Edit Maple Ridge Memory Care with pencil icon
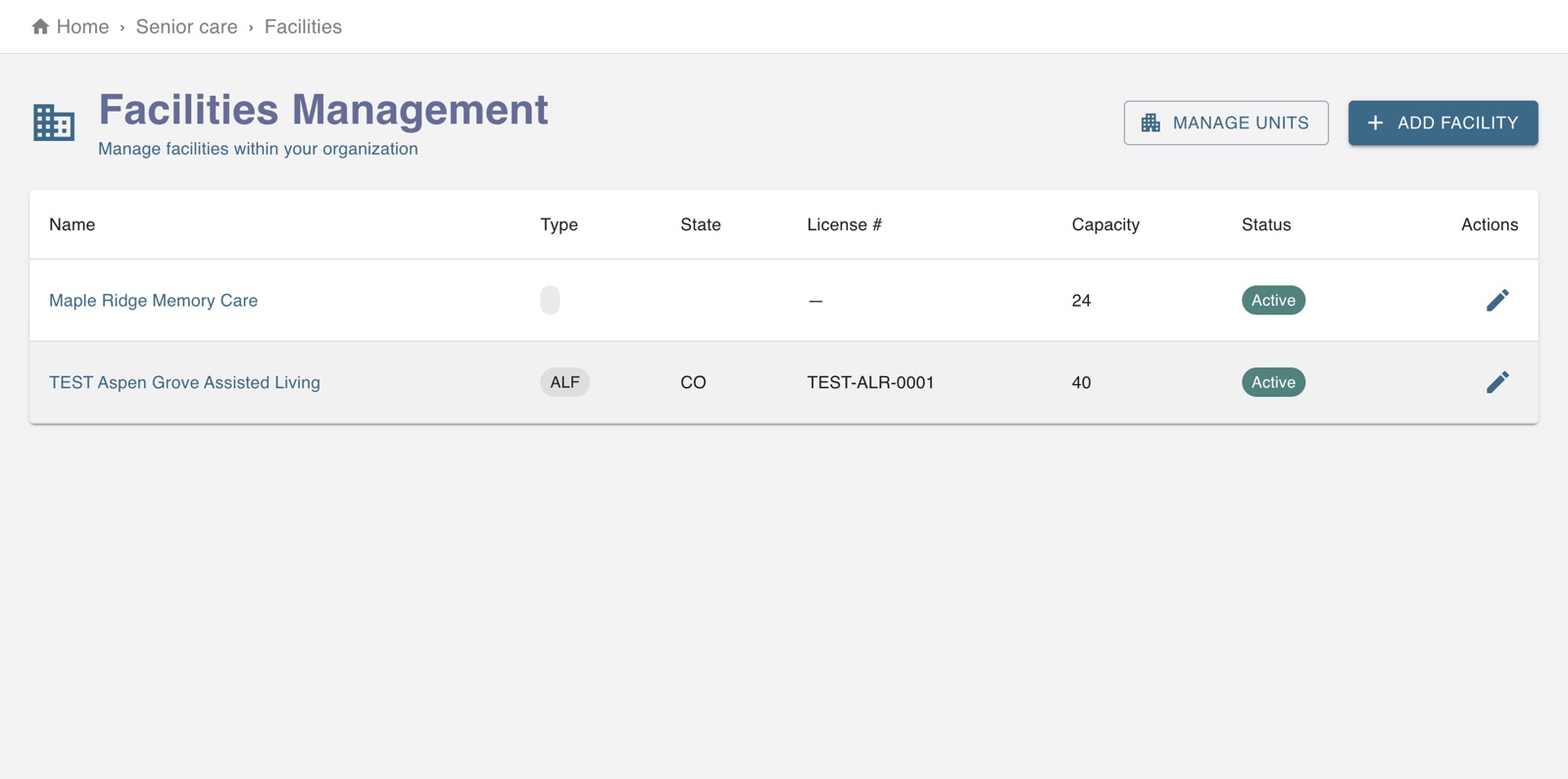The width and height of the screenshot is (1568, 779). [1497, 300]
